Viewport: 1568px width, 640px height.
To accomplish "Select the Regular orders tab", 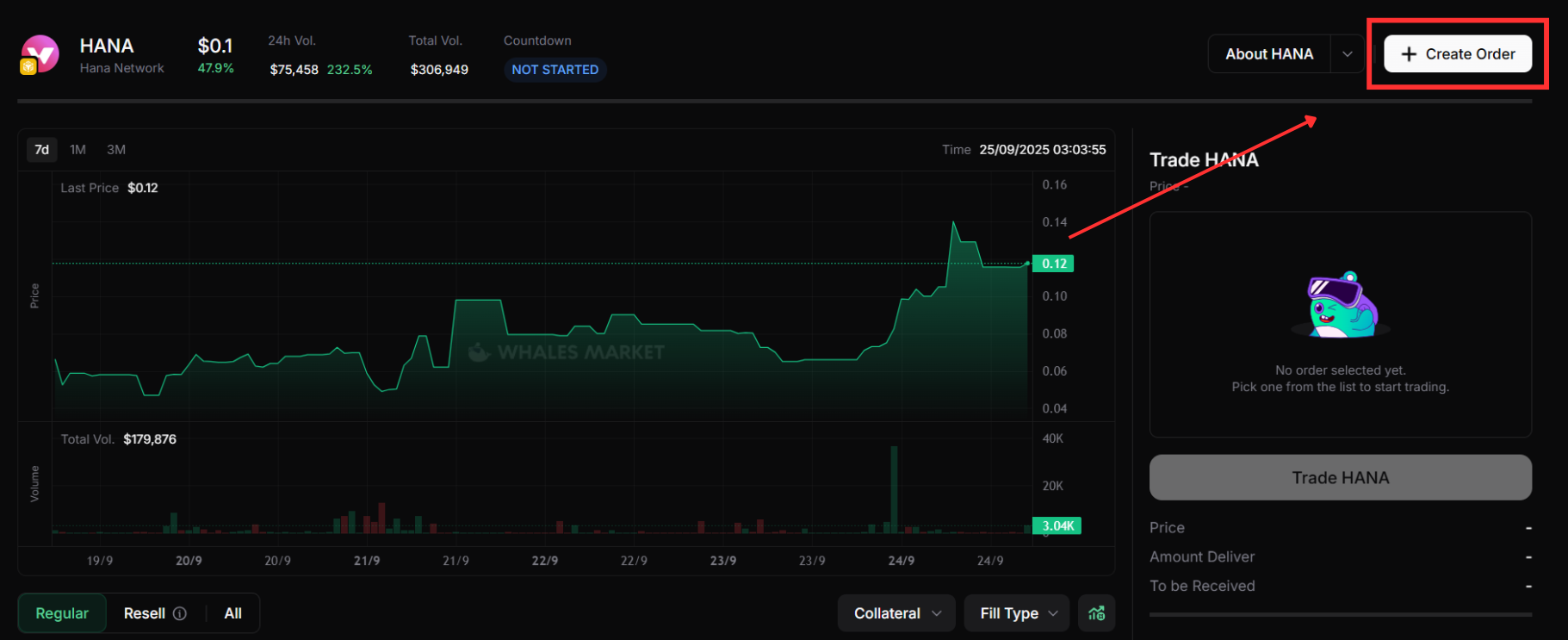I will (62, 613).
